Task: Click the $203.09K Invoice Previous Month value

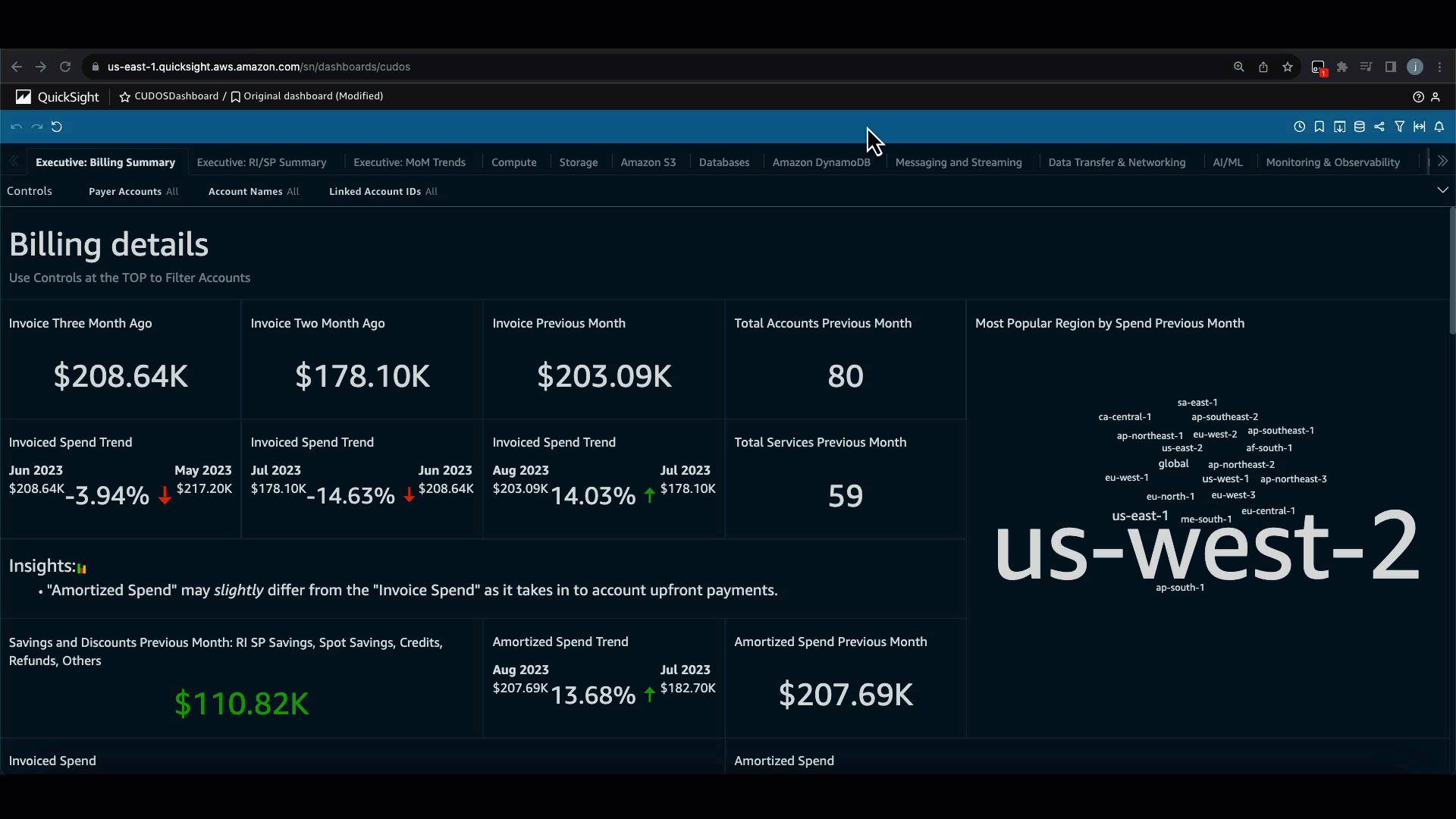Action: pos(604,376)
